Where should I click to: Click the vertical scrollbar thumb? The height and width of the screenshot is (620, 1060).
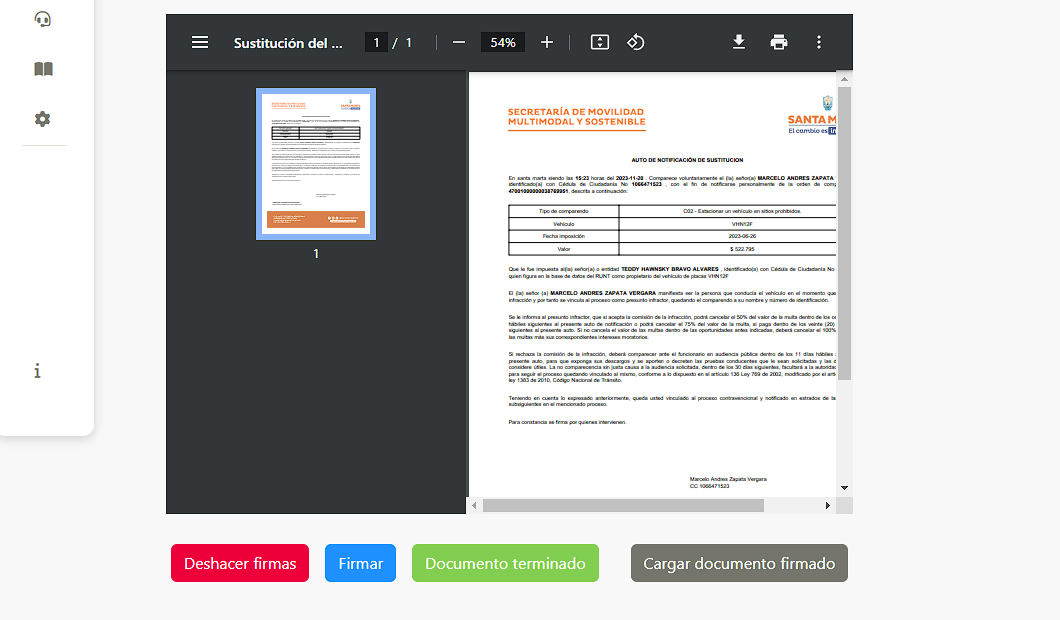click(844, 233)
